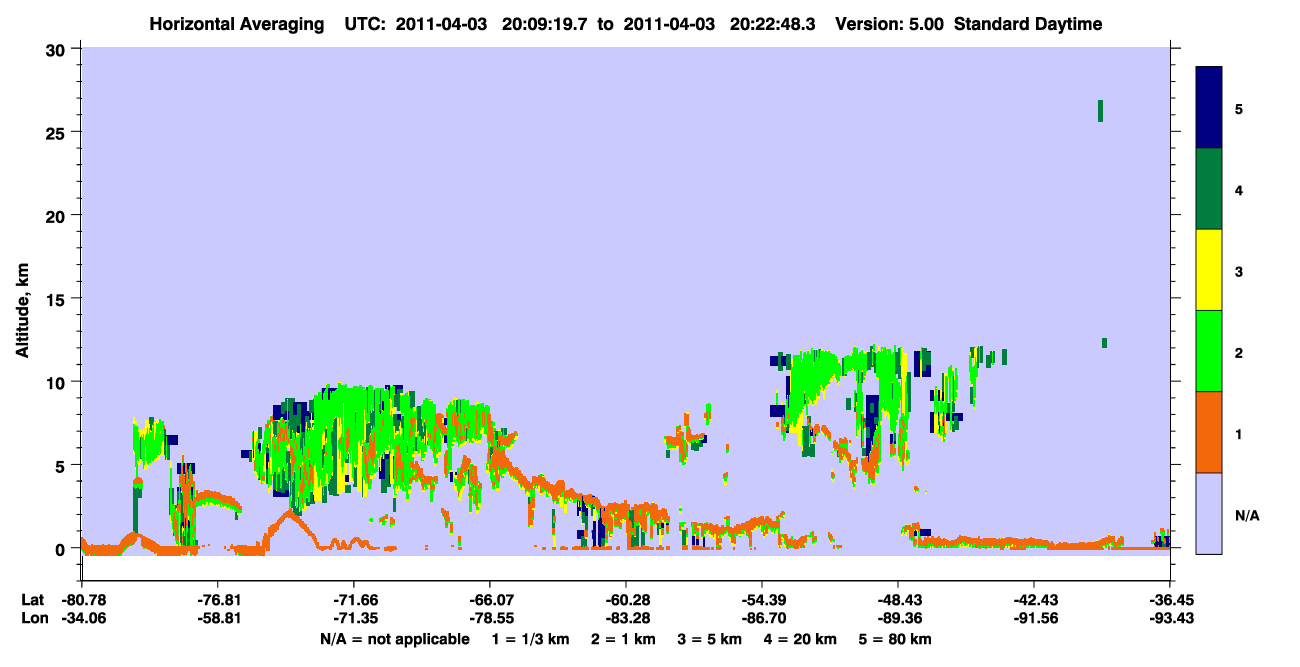Click the dark green color bar segment labeled 4
This screenshot has width=1300, height=667.
pos(1209,189)
